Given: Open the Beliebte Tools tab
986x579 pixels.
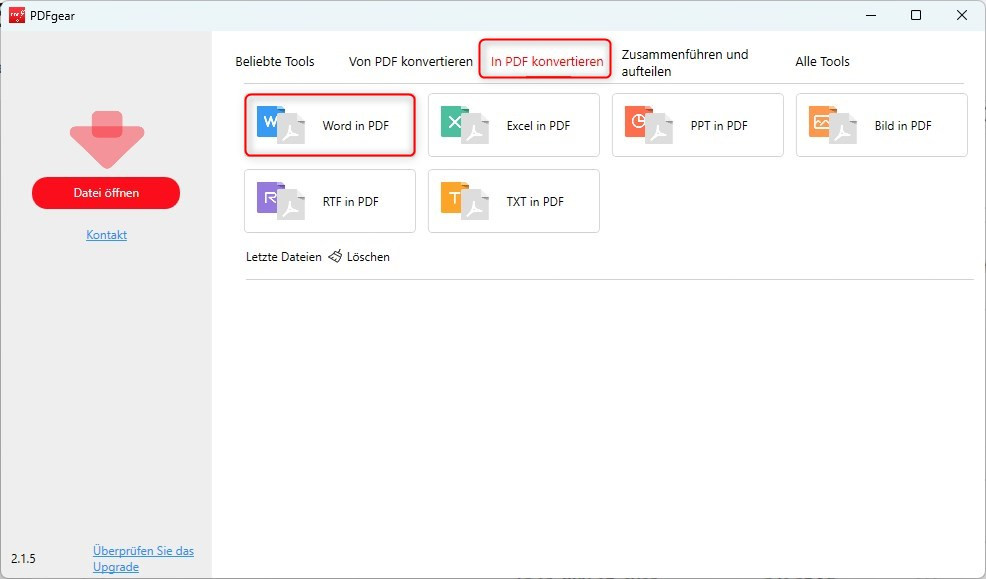Looking at the screenshot, I should coord(275,62).
